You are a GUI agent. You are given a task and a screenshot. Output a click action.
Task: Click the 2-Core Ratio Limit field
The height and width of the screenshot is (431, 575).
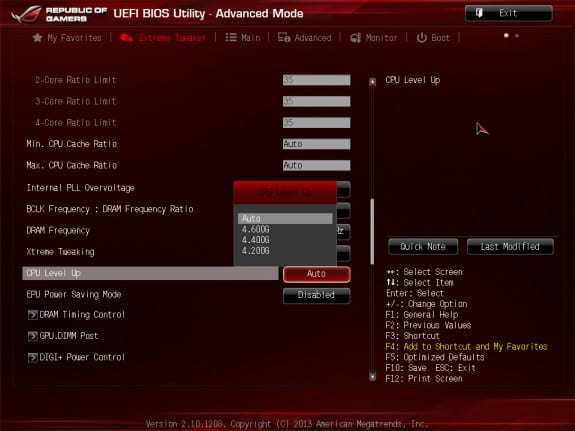(x=316, y=80)
